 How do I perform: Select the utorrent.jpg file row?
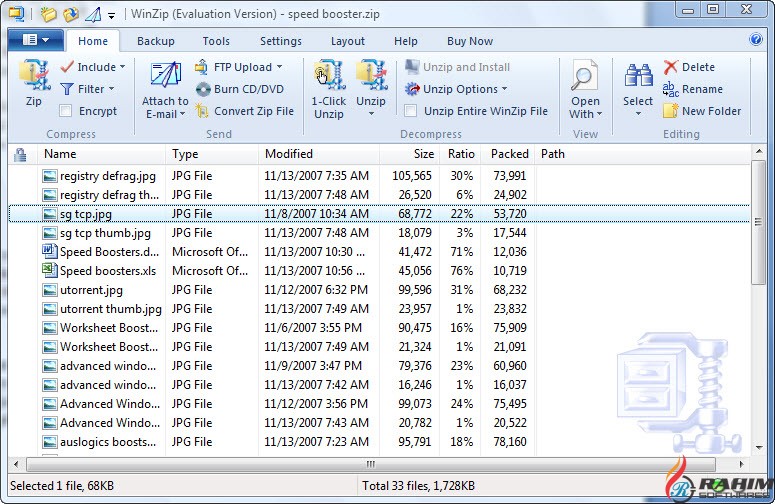click(x=91, y=290)
